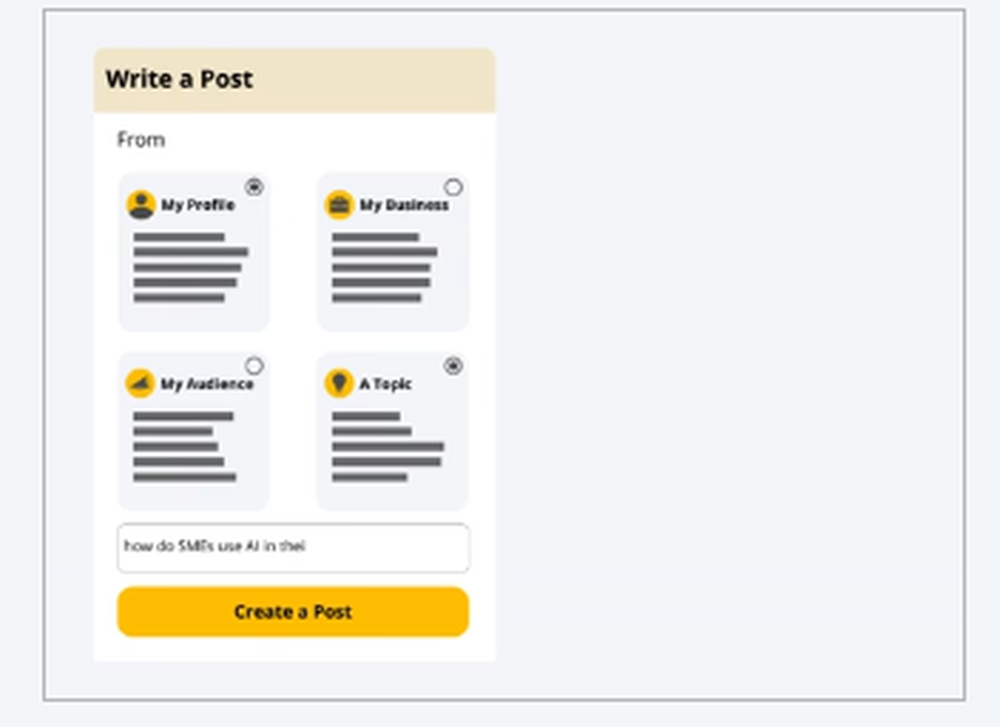The height and width of the screenshot is (727, 1000).
Task: Select the My Profile radio button
Action: (254, 187)
